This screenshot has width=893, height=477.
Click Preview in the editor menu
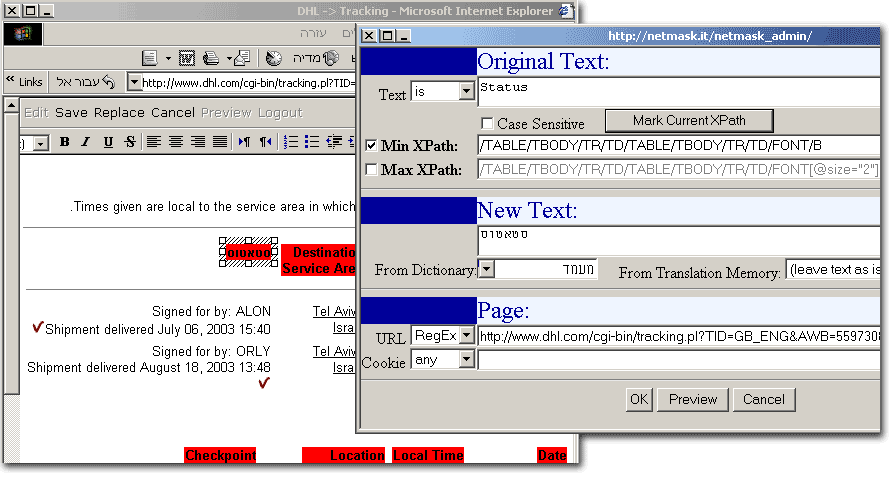(226, 112)
